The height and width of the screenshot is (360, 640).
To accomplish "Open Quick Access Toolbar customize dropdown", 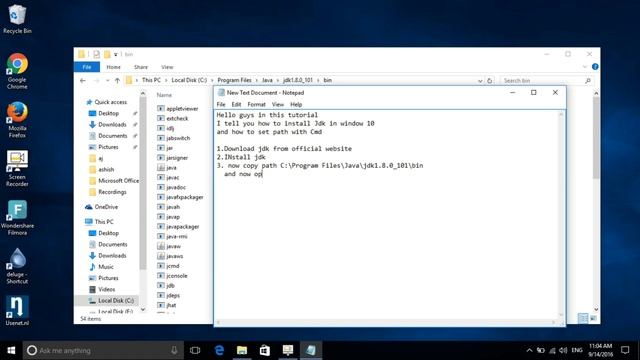I will click(116, 54).
